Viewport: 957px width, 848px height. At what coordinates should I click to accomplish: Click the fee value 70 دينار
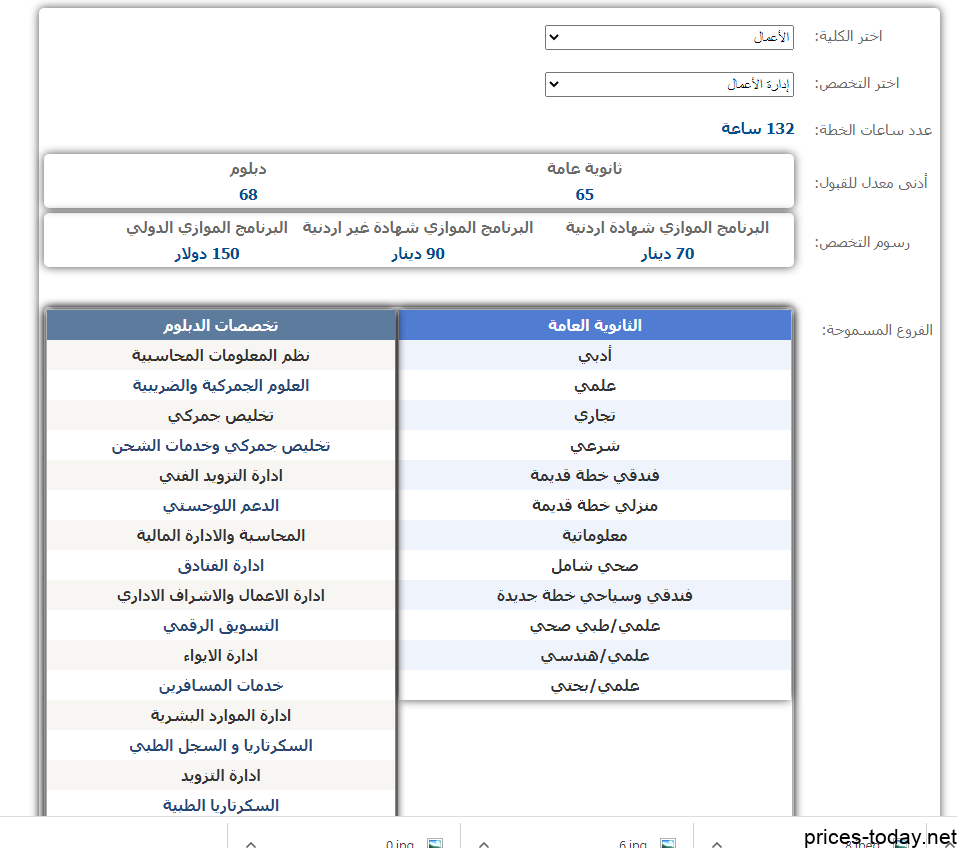(667, 254)
